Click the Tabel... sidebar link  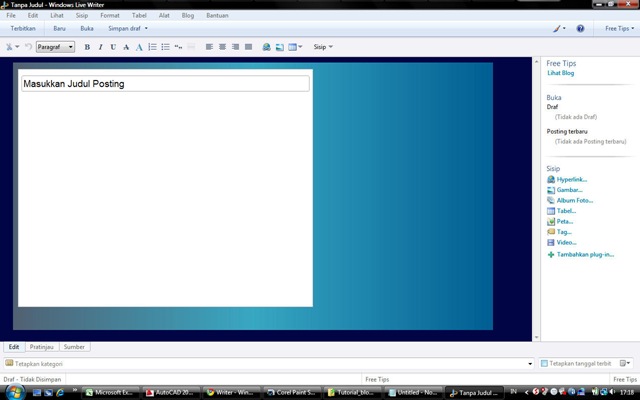tap(566, 211)
